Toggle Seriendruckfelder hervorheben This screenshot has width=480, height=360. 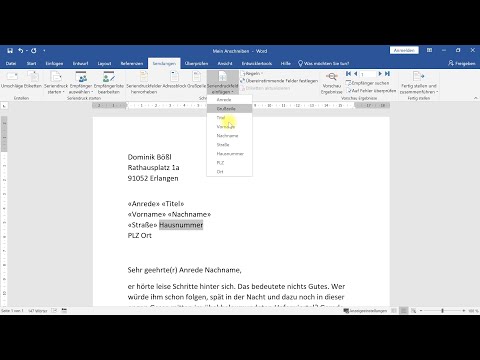point(144,83)
